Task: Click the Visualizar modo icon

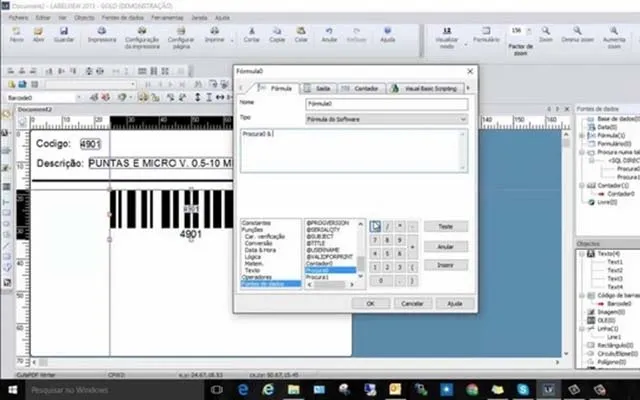Action: pos(447,31)
